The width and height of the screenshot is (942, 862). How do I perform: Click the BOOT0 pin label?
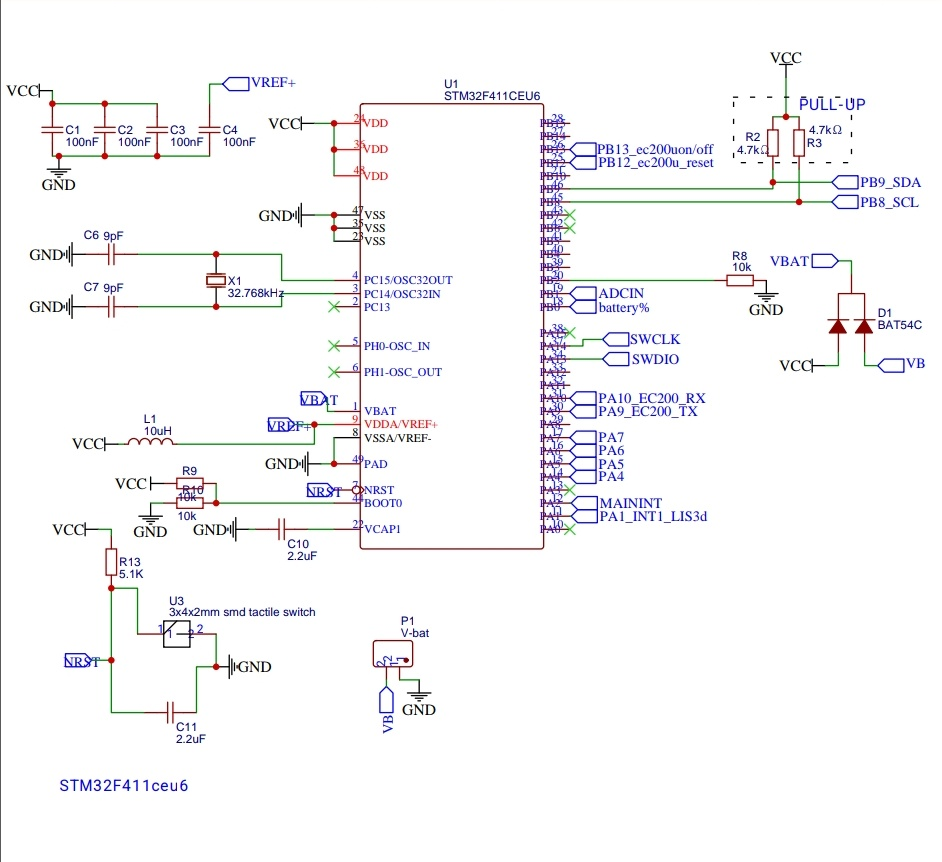tap(383, 503)
